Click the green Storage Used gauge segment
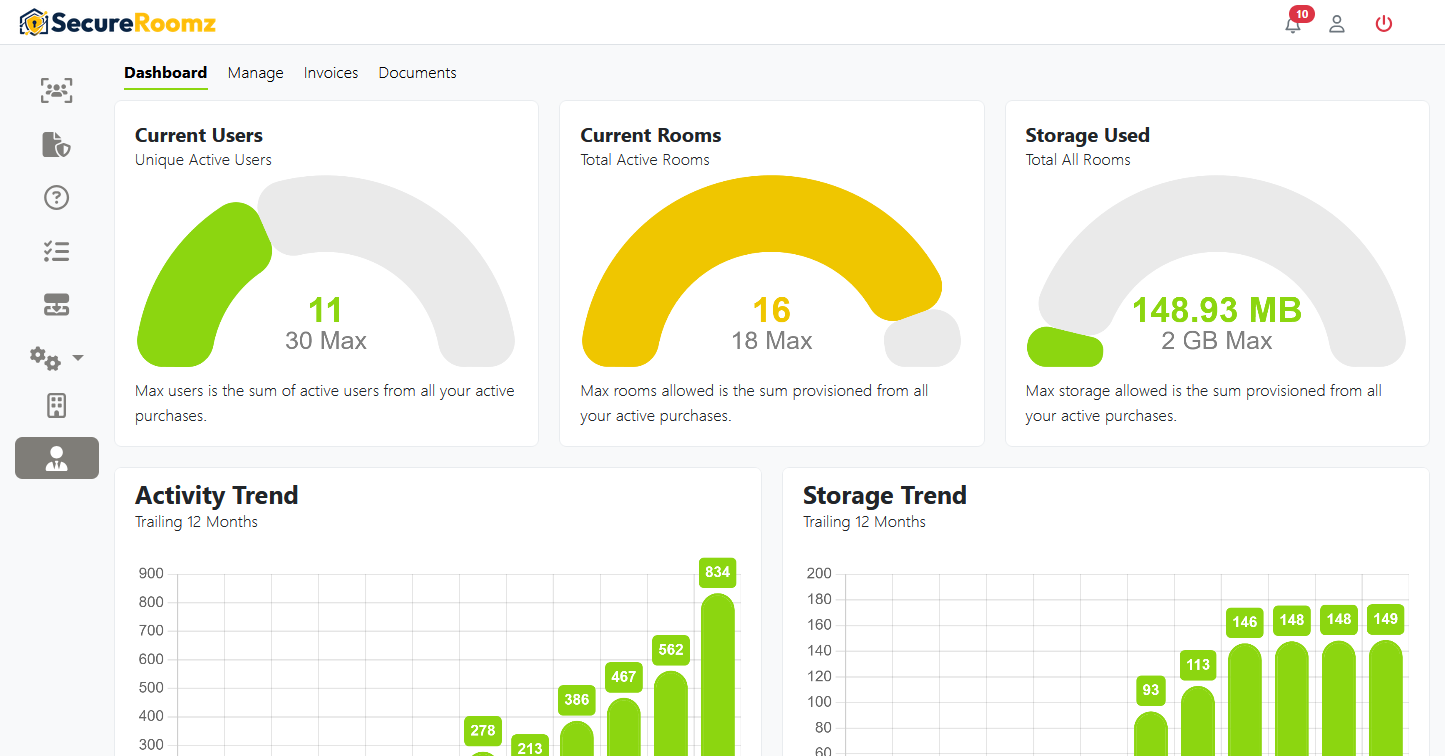Viewport: 1445px width, 756px height. pos(1065,346)
